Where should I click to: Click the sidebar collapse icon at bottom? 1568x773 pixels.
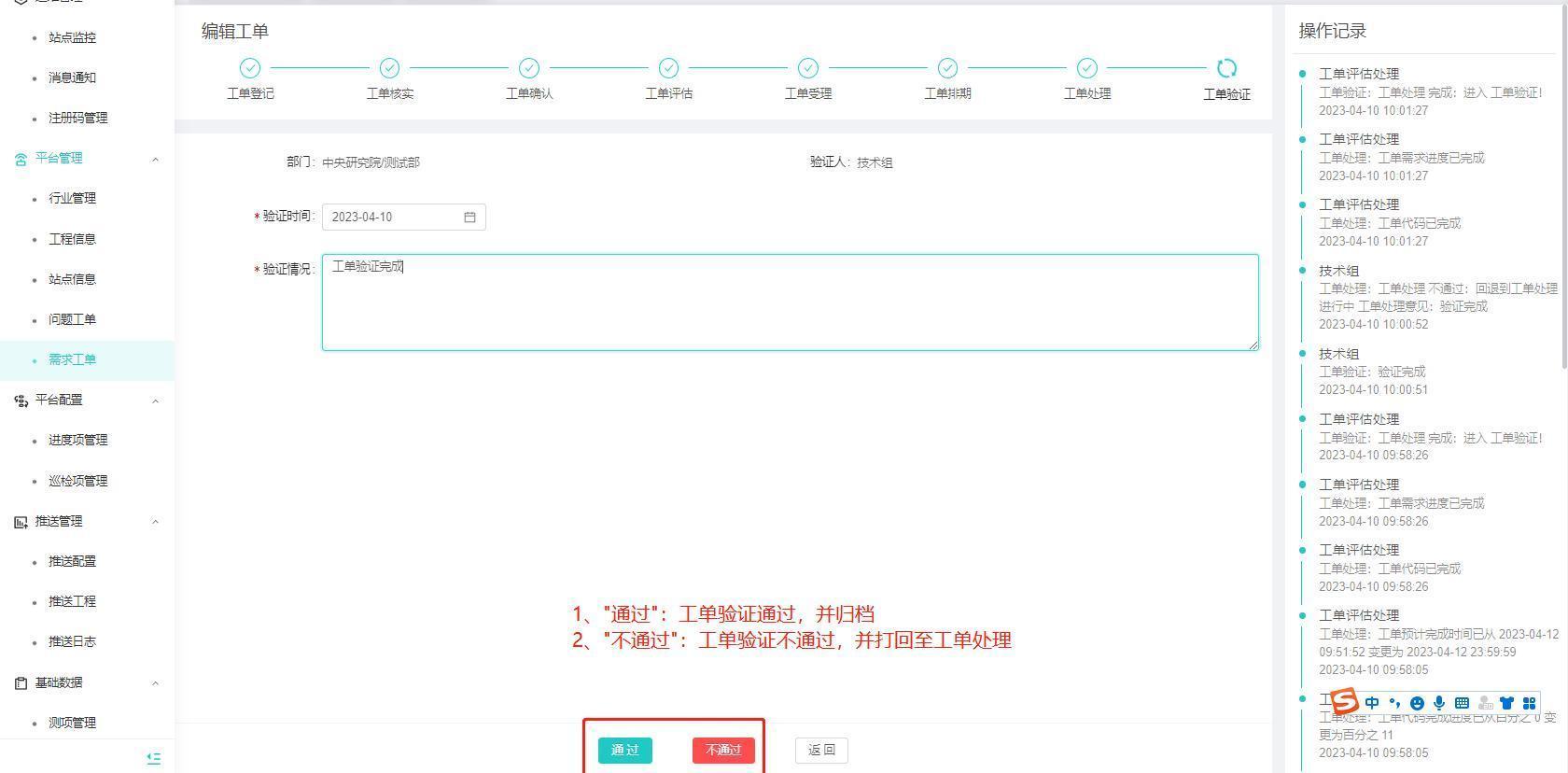(154, 758)
